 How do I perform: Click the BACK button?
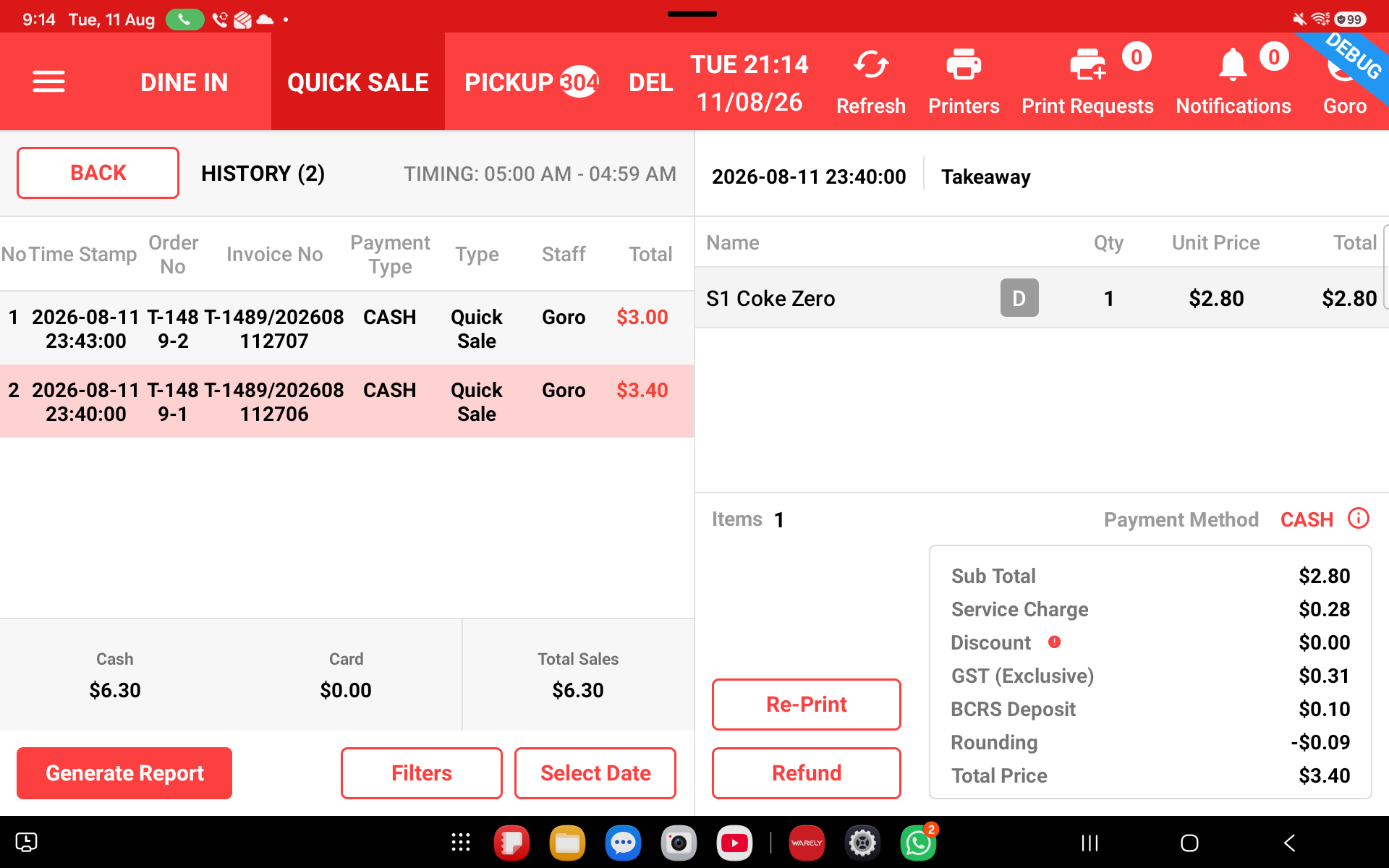[x=98, y=173]
